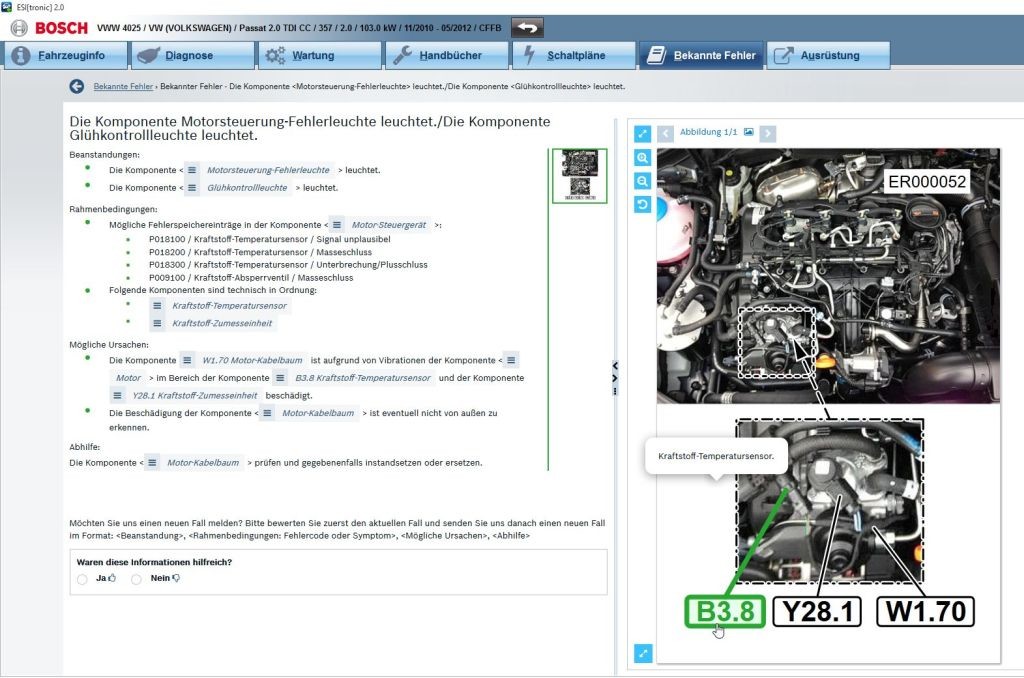This screenshot has width=1024, height=678.
Task: Go to next Abbildung
Action: point(768,133)
